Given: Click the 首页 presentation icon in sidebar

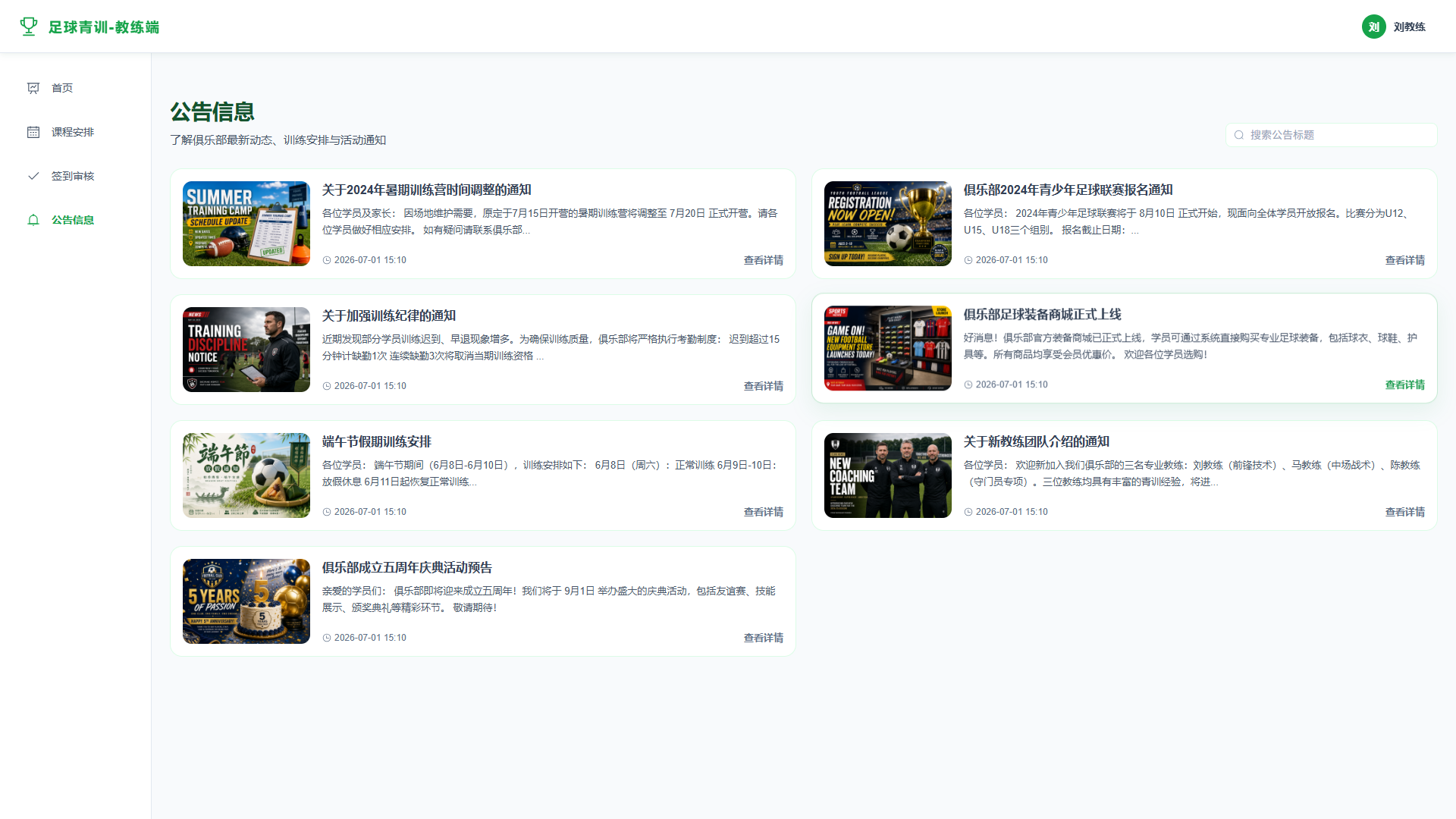Looking at the screenshot, I should coord(33,88).
